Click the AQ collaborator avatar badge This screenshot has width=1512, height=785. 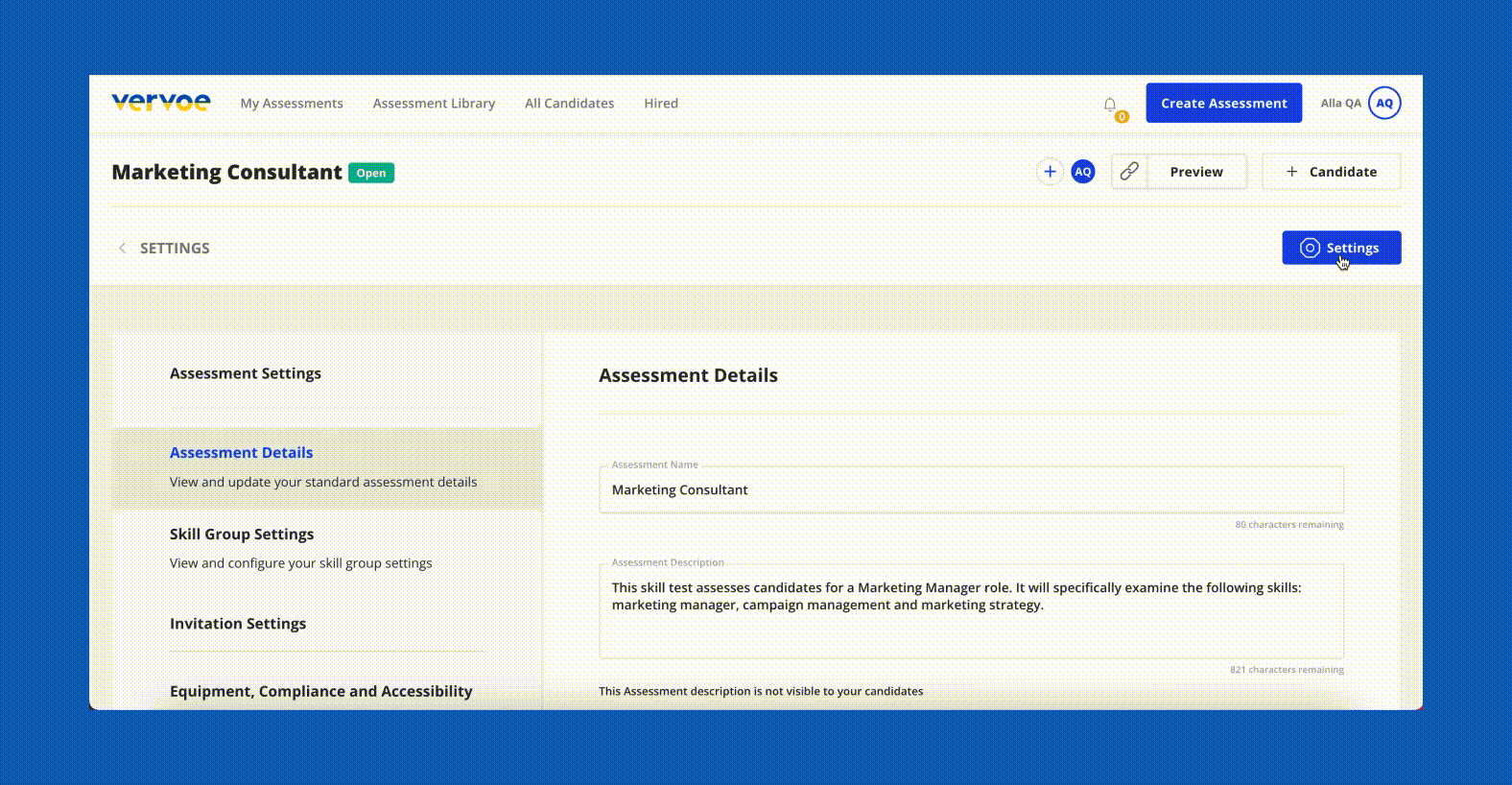coord(1083,172)
